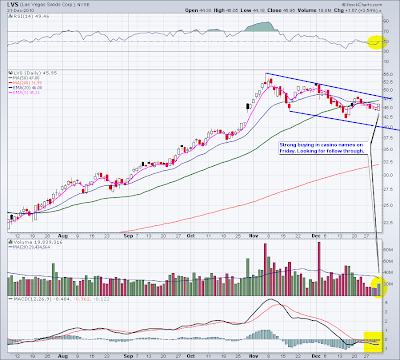Click the 30.0 price axis label

(388, 175)
